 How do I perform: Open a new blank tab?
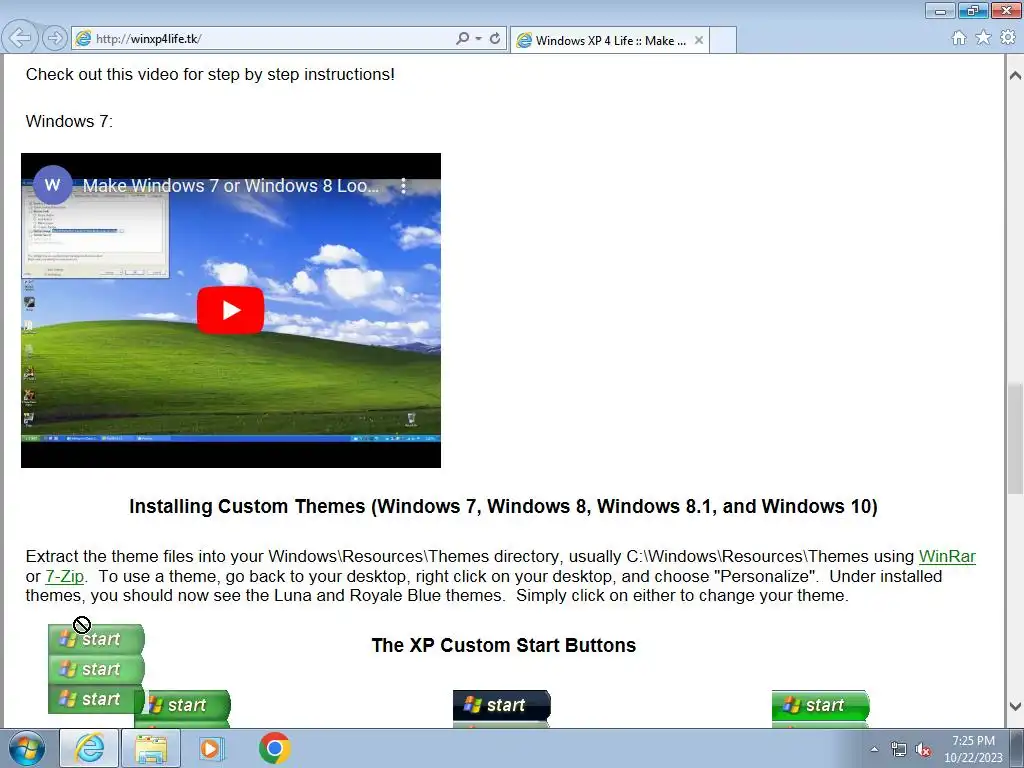723,40
